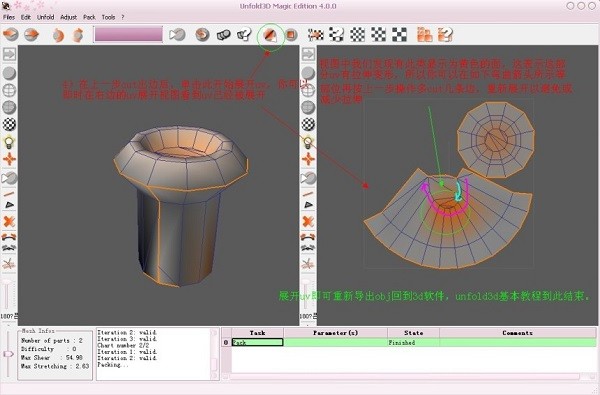Click the load file disc icon in top toolbar
This screenshot has height=395, width=600.
click(11, 35)
